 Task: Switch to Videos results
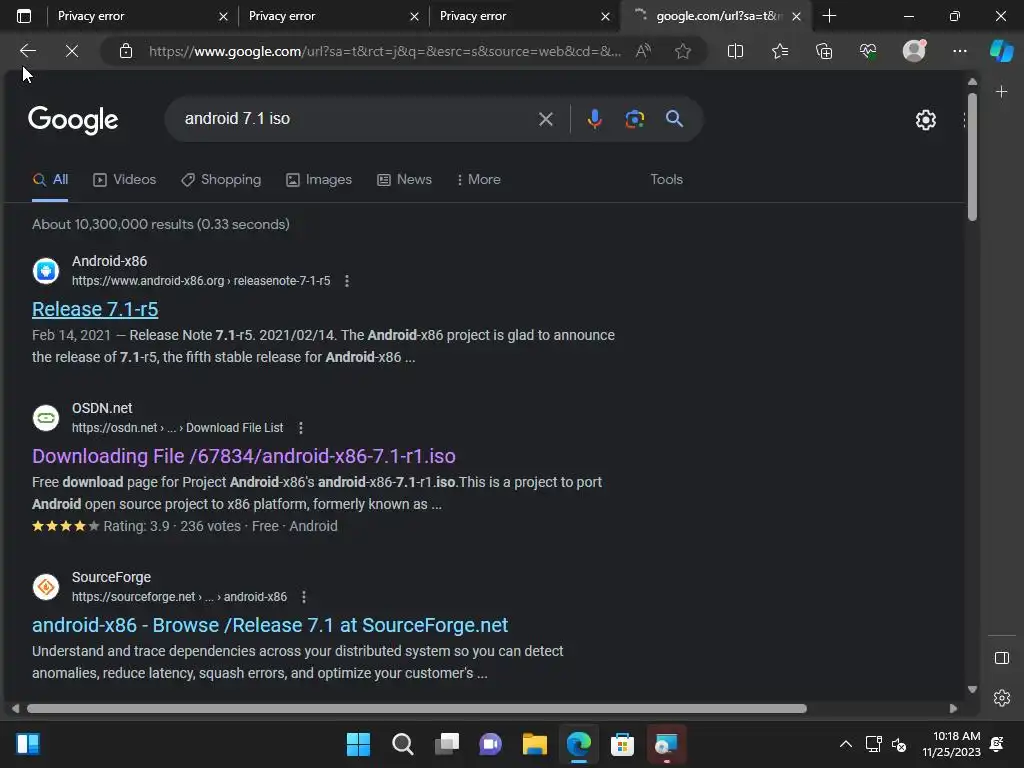pyautogui.click(x=125, y=180)
